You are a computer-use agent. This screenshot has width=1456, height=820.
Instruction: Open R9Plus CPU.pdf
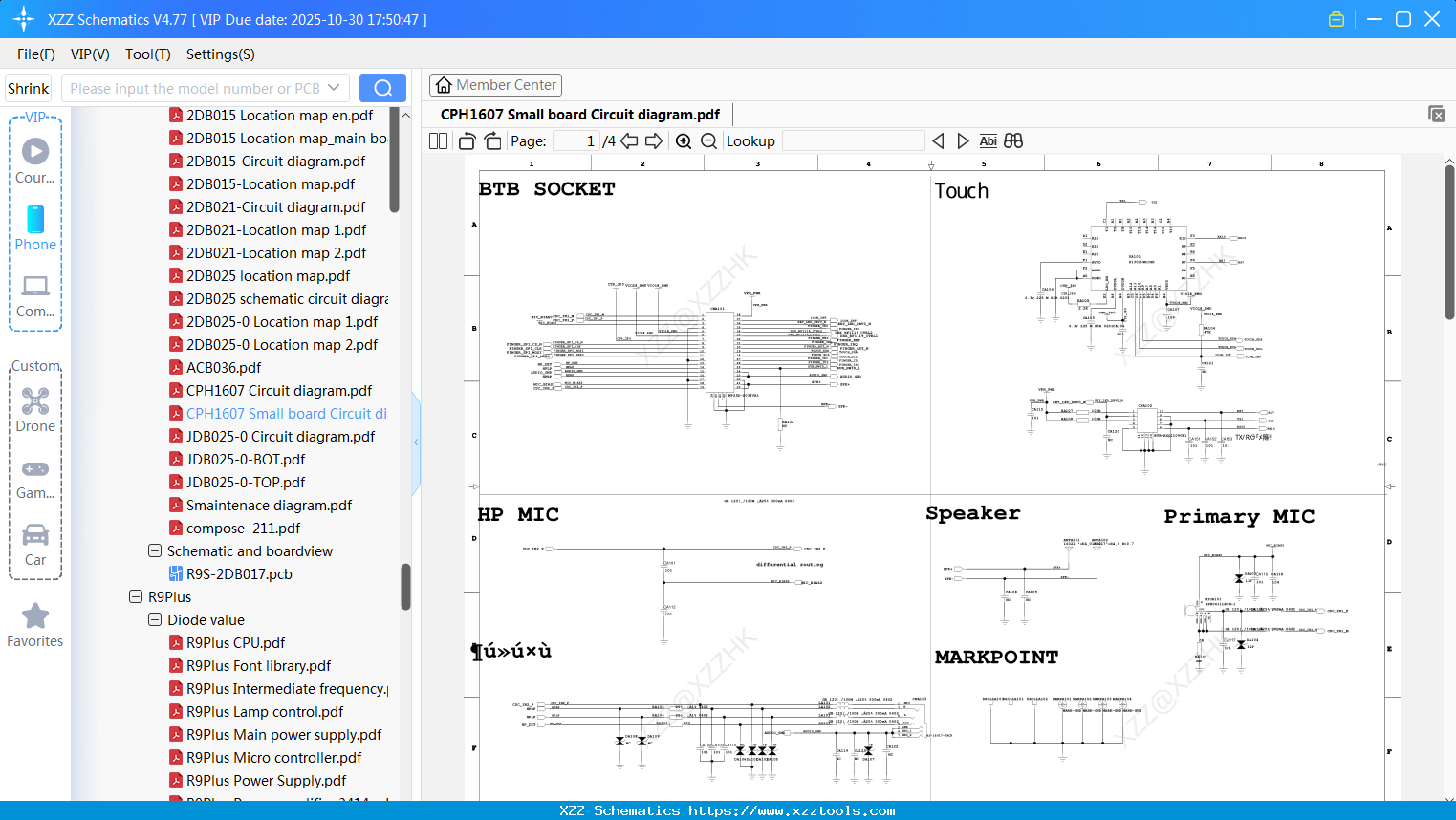click(x=235, y=643)
